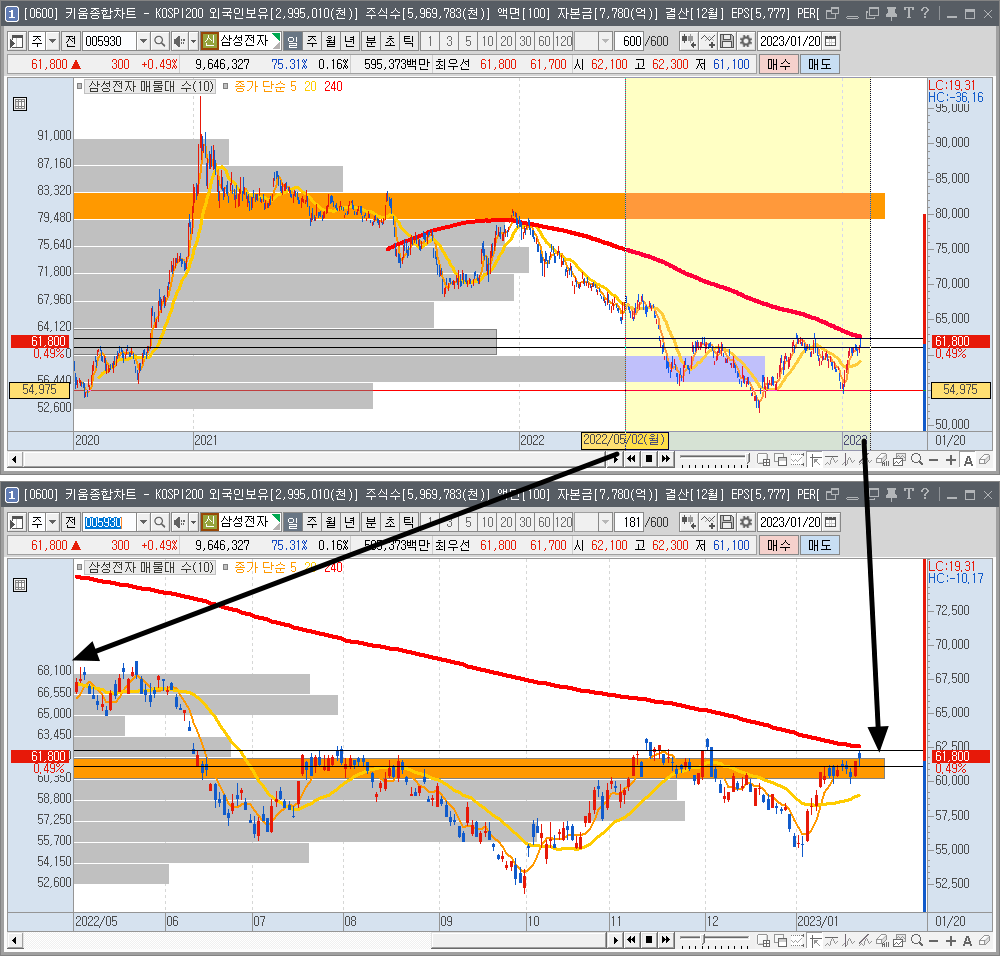Switch top chart to 분 (minute) period
1000x956 pixels.
coord(371,41)
